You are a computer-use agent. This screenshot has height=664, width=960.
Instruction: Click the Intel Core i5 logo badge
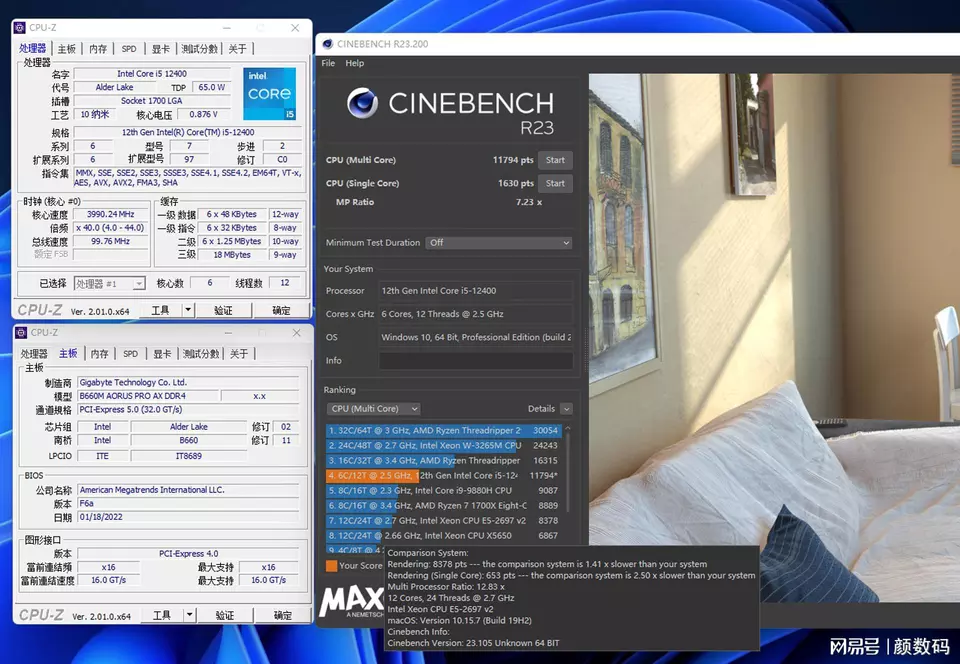point(269,94)
